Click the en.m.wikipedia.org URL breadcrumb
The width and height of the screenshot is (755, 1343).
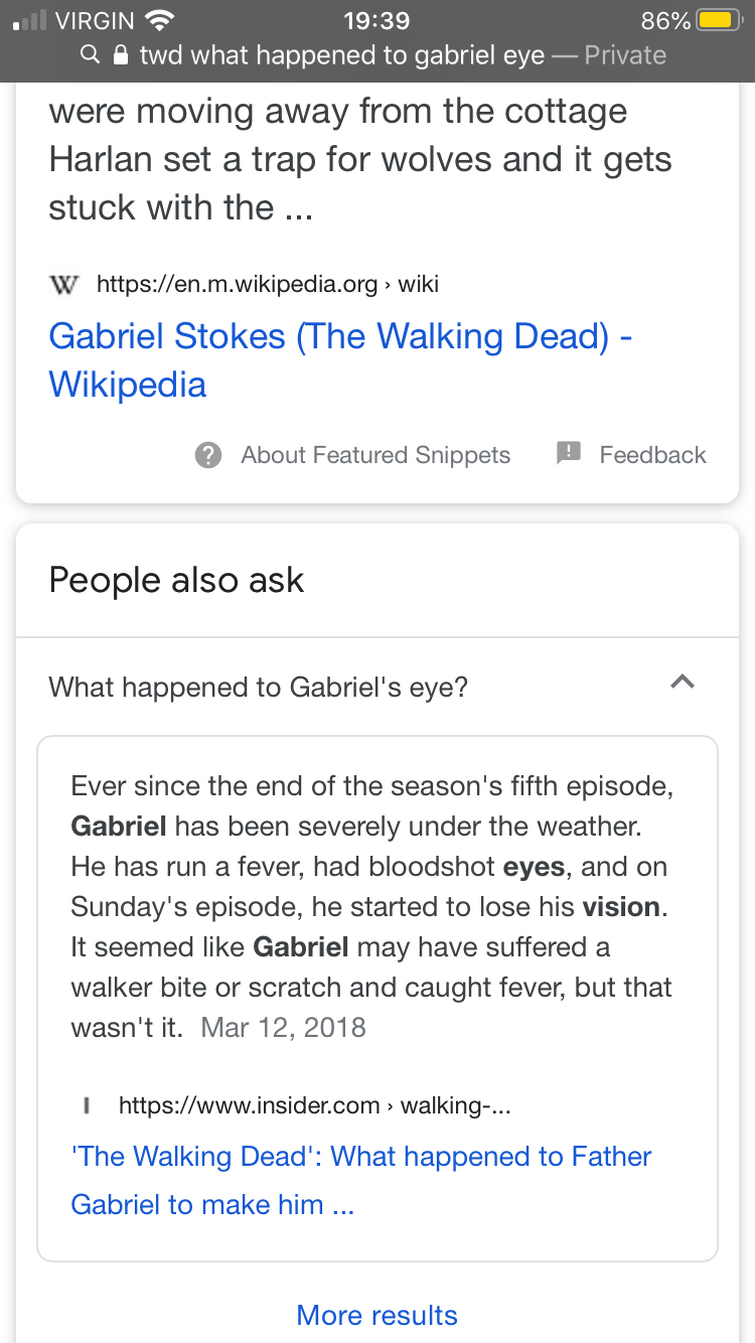pyautogui.click(x=268, y=284)
